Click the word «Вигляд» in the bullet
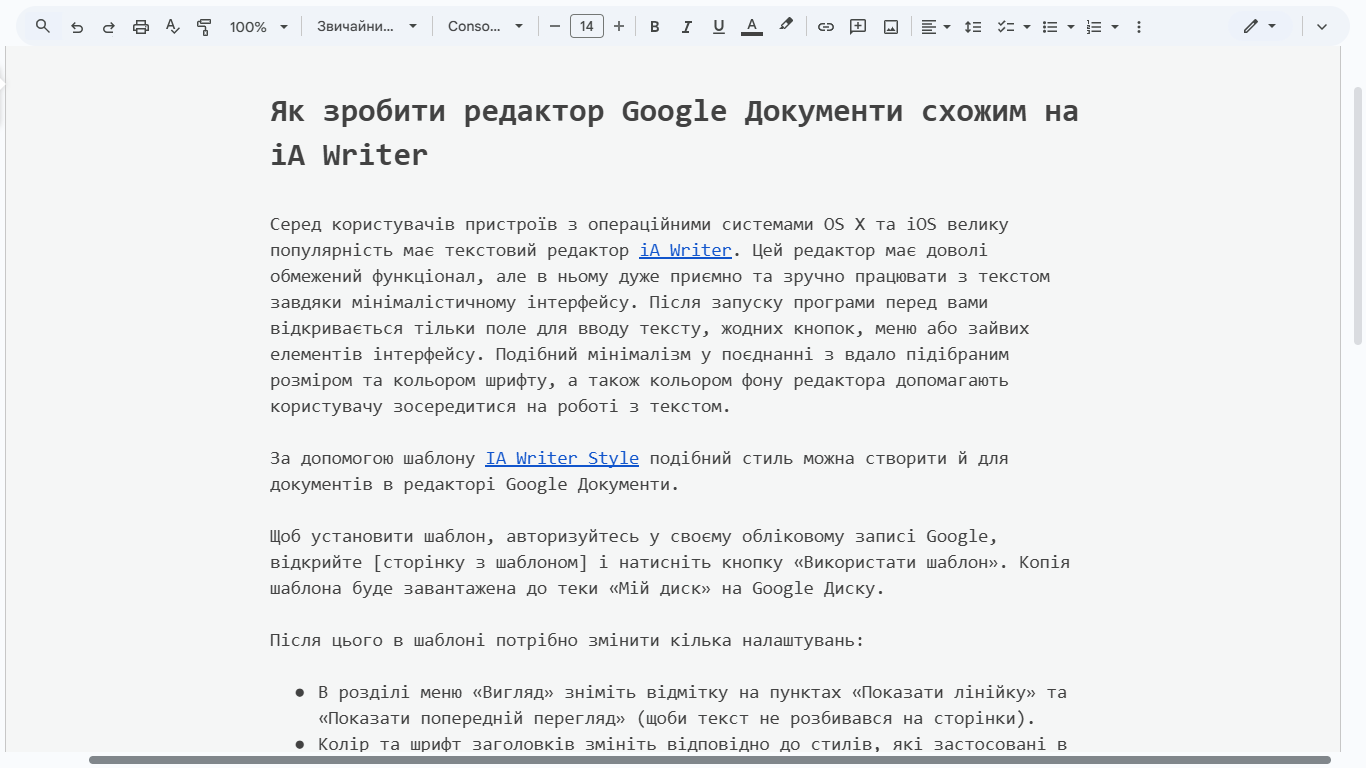Screen dimensions: 1366x768 [x=514, y=692]
